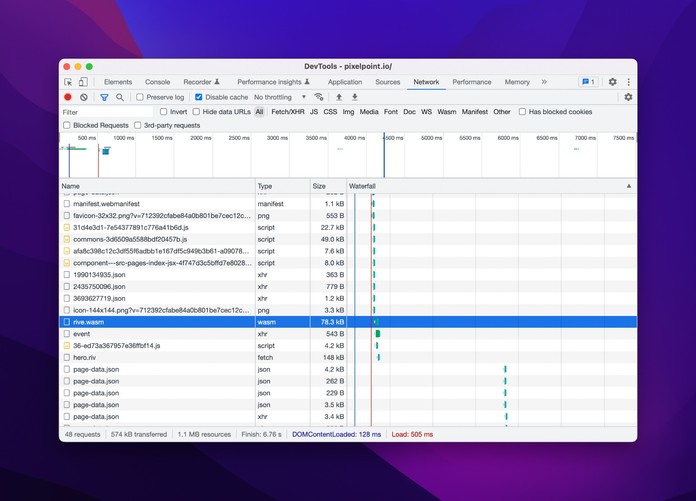Click the inspect element picker icon

(68, 82)
